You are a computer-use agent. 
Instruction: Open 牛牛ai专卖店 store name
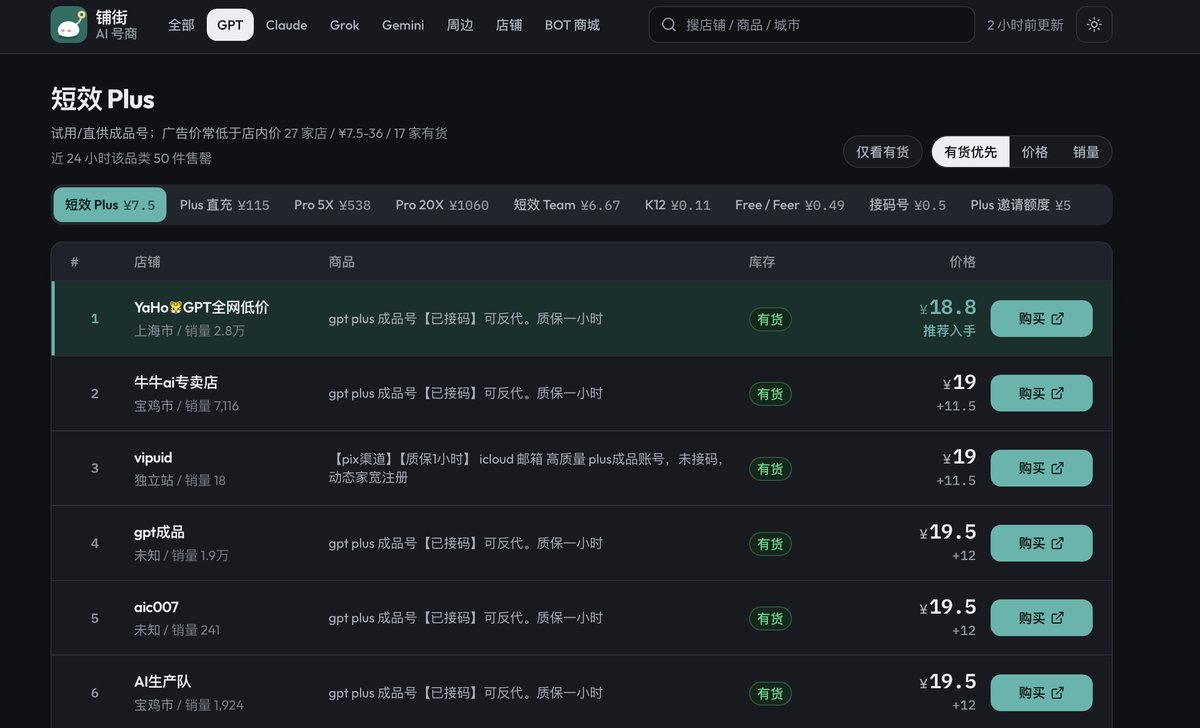(176, 382)
